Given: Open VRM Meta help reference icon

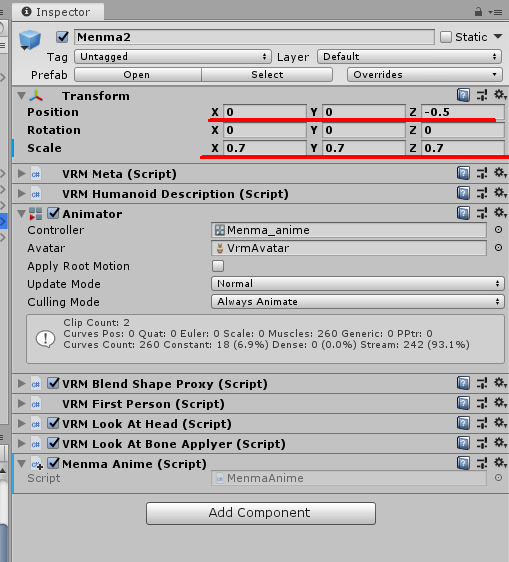Looking at the screenshot, I should click(463, 173).
